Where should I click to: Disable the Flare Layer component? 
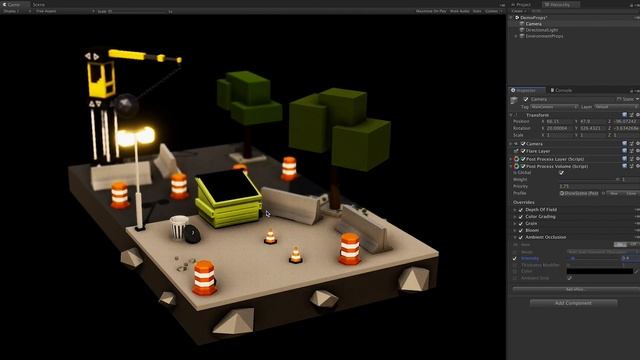click(523, 151)
